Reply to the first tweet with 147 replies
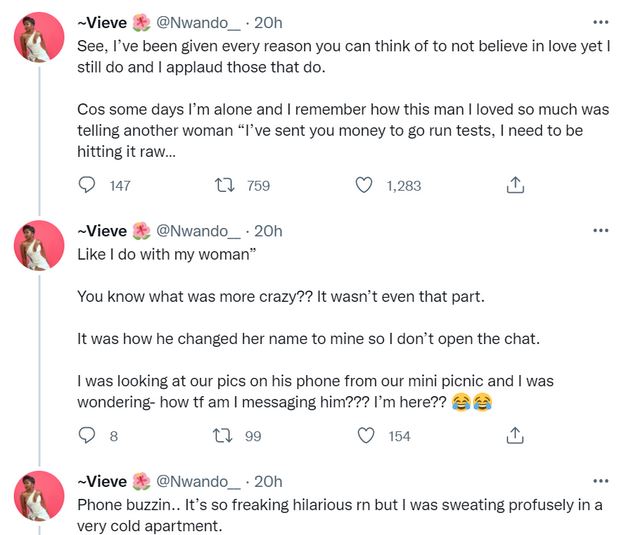This screenshot has width=626, height=535. click(x=87, y=185)
